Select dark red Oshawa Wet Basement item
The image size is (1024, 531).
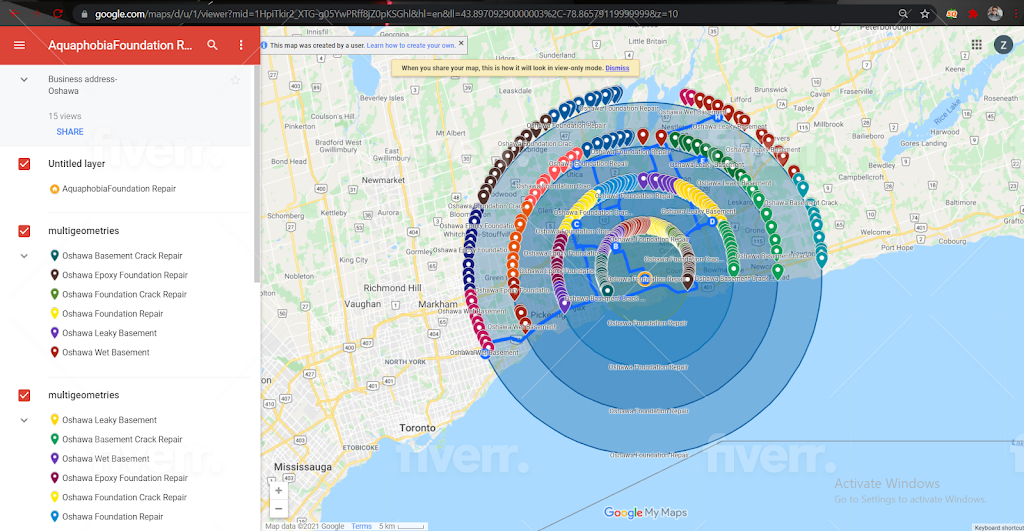pyautogui.click(x=100, y=352)
